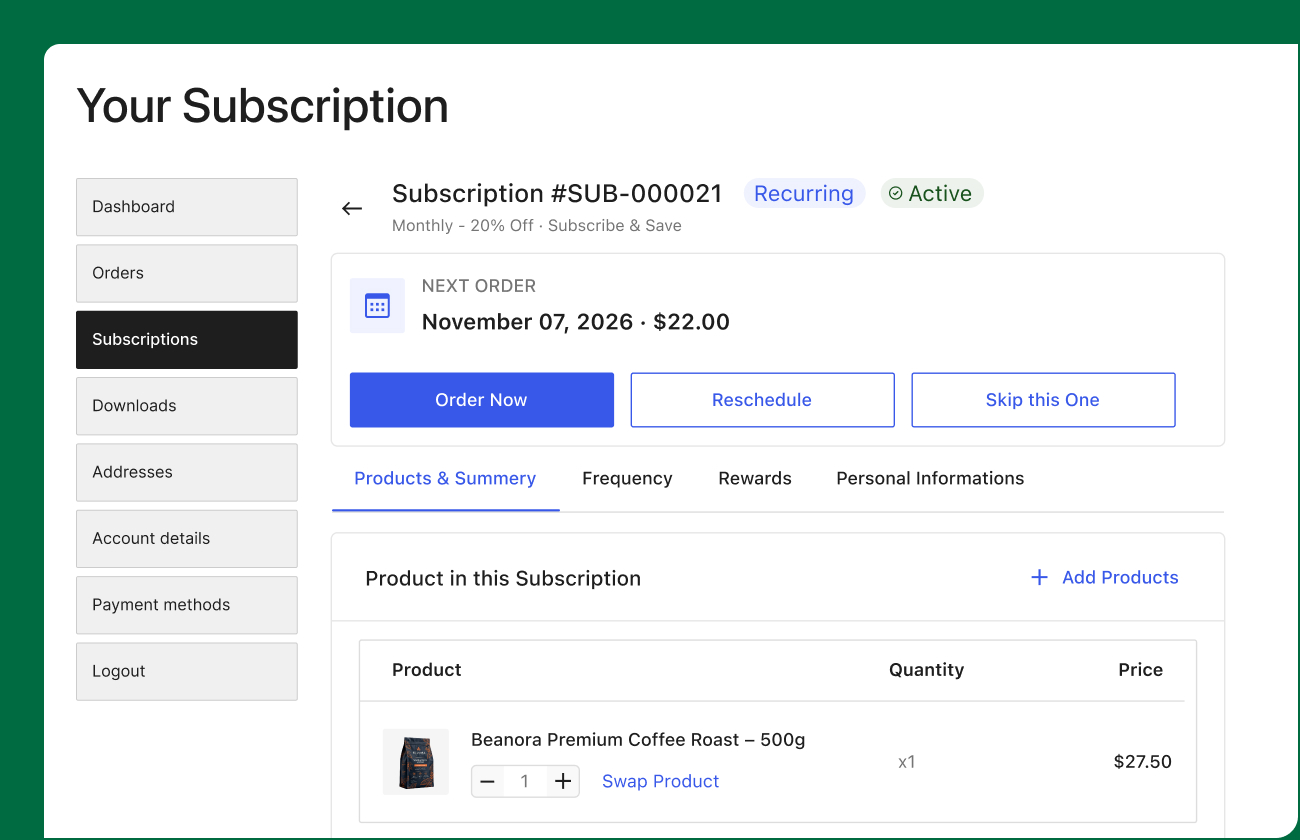Click the Your Subscription page title

click(x=263, y=106)
